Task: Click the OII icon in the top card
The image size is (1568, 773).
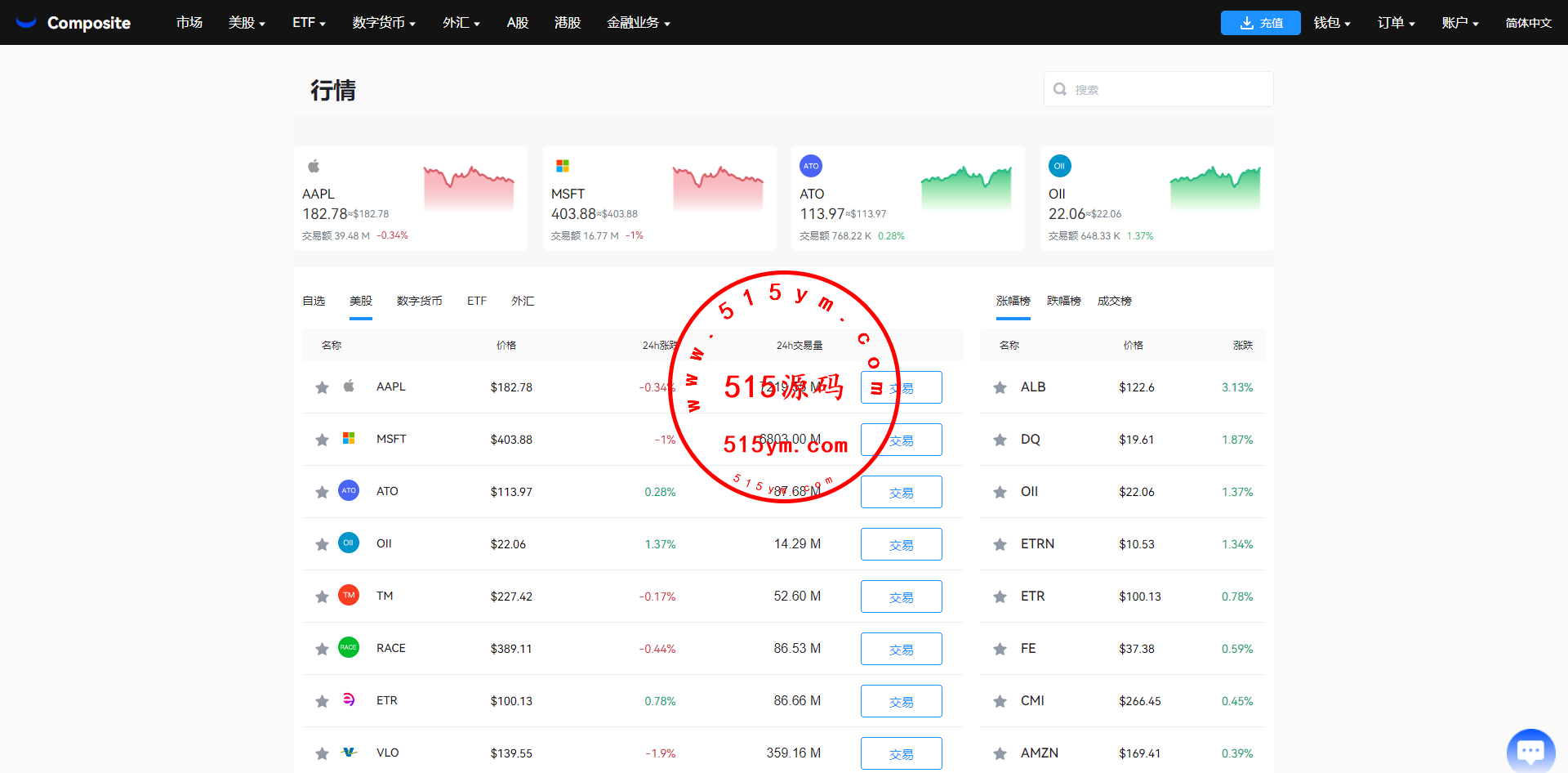Action: [x=1059, y=166]
